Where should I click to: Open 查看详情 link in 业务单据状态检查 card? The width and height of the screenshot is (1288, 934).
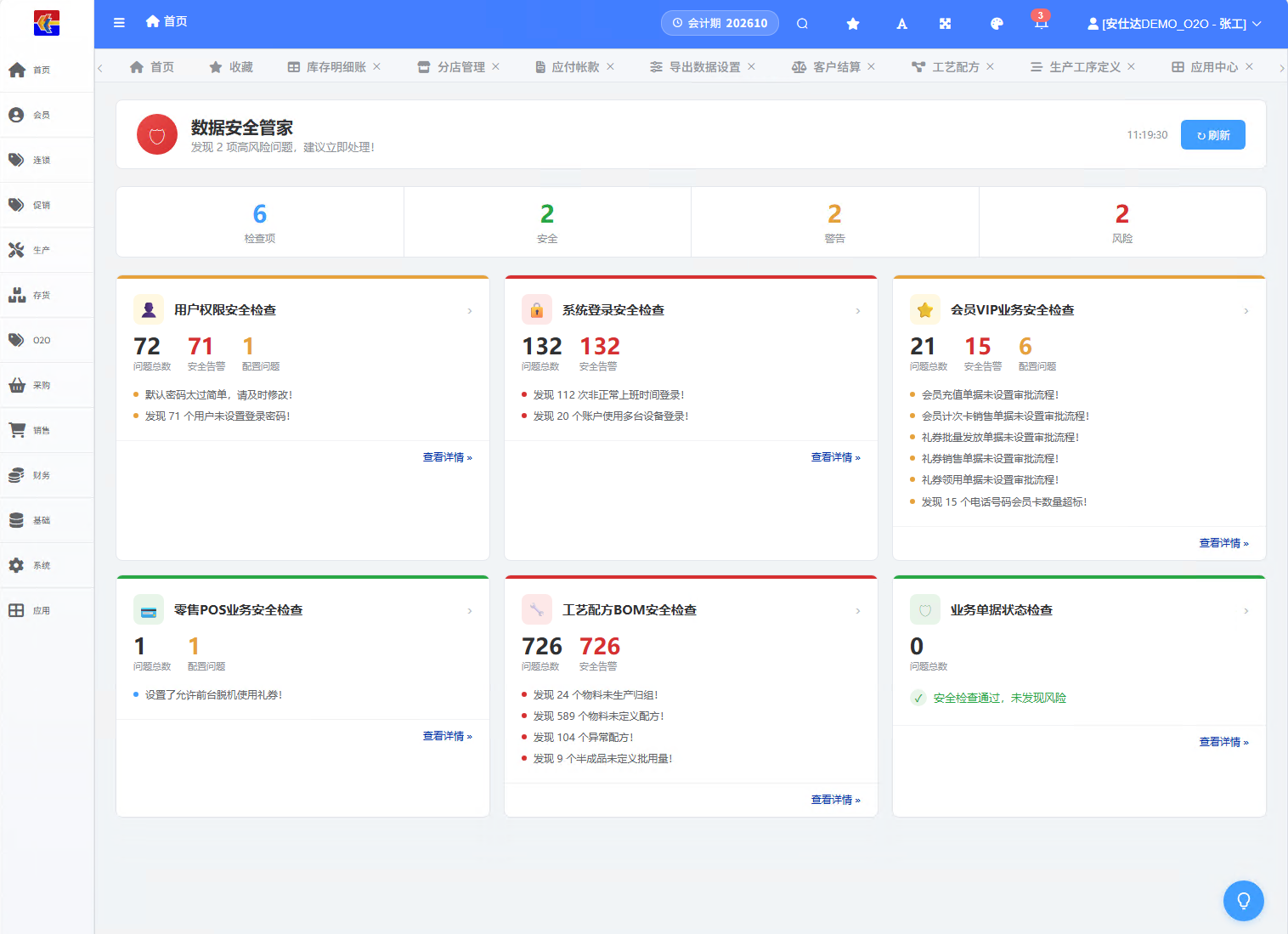(1223, 742)
